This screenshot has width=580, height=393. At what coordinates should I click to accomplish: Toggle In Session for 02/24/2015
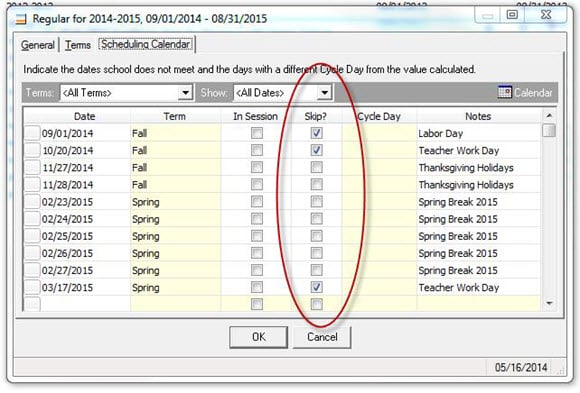point(257,219)
